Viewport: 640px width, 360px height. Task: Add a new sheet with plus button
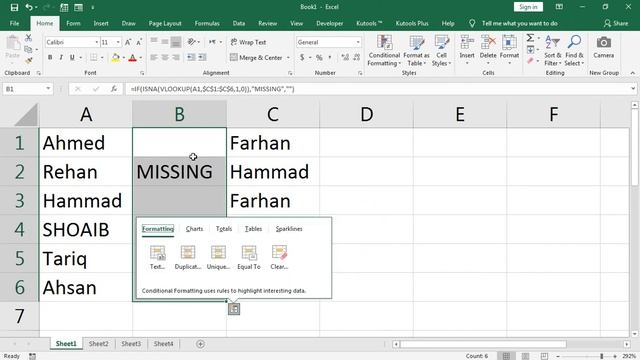(200, 344)
